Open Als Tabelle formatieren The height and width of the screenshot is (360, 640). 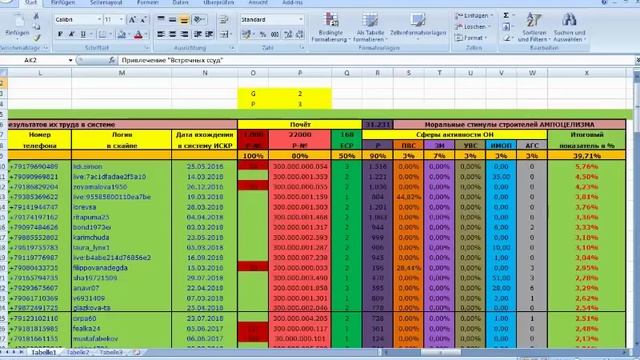(370, 27)
